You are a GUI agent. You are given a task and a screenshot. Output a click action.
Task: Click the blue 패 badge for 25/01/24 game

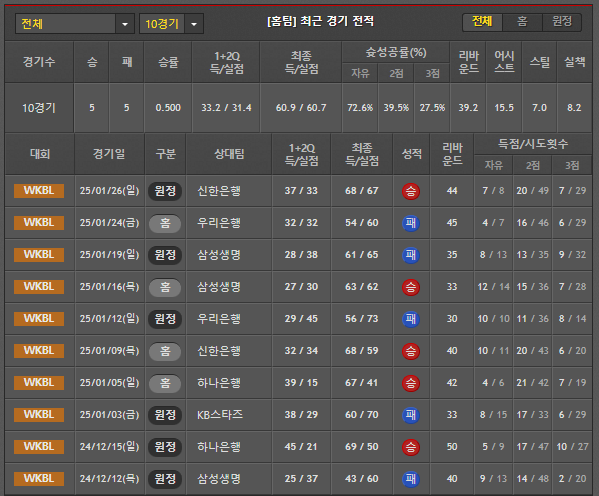click(411, 223)
